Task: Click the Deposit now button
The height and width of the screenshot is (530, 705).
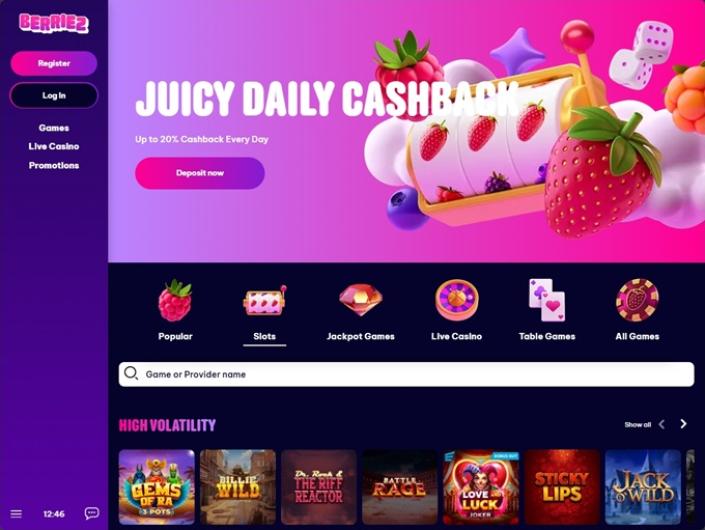Action: click(x=200, y=173)
